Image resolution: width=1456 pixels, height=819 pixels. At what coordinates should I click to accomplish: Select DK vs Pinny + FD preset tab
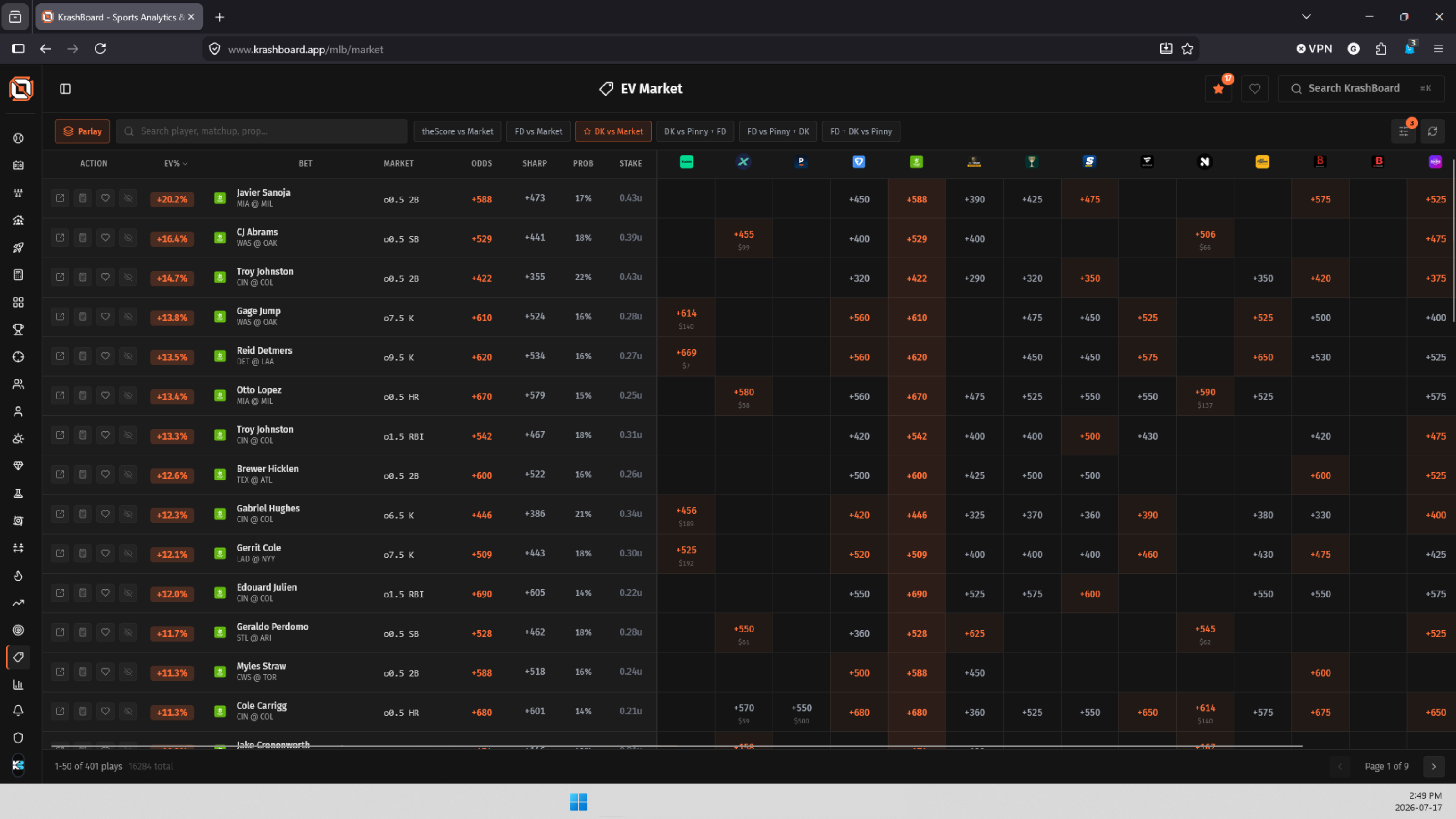(695, 131)
